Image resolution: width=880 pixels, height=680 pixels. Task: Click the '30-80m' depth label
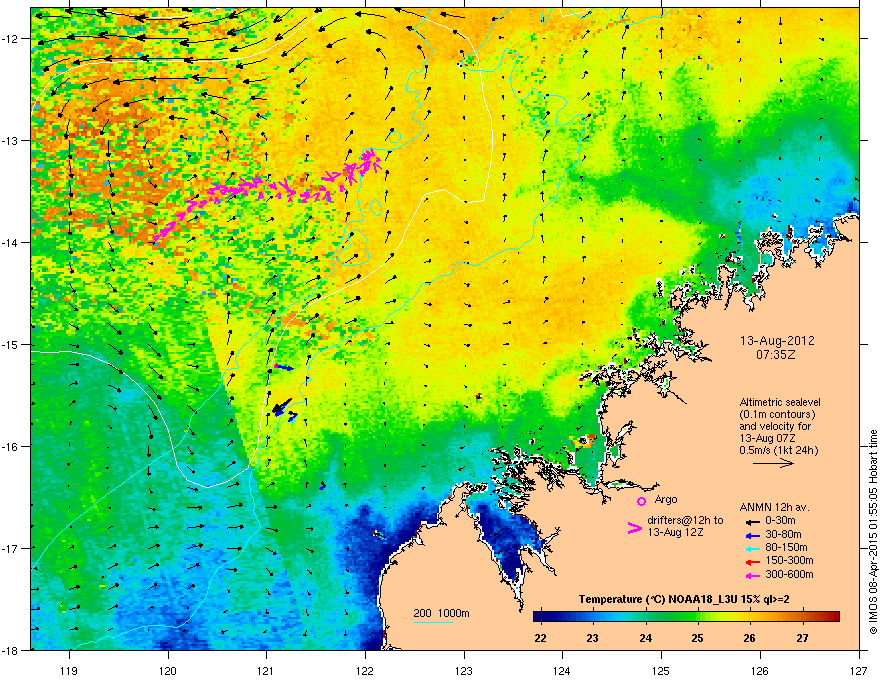tap(783, 534)
